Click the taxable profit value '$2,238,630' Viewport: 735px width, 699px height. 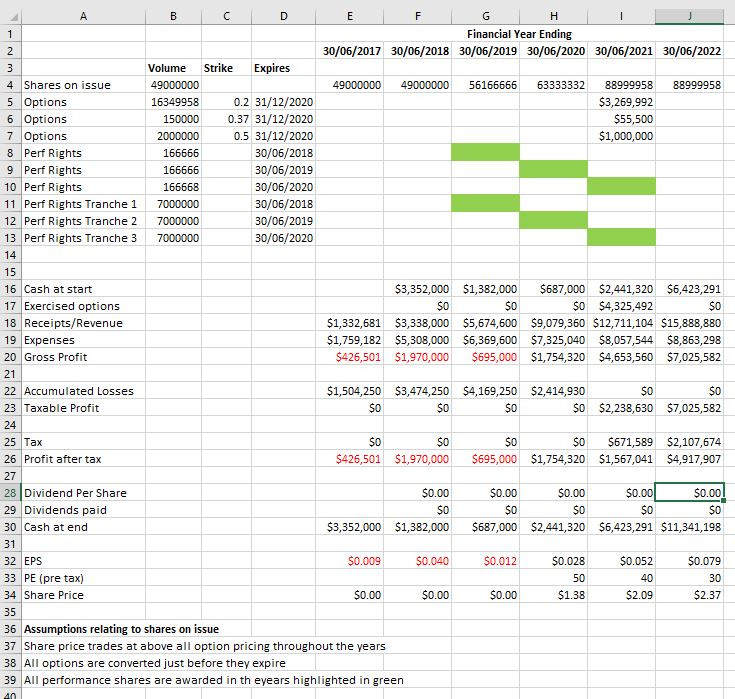point(622,408)
